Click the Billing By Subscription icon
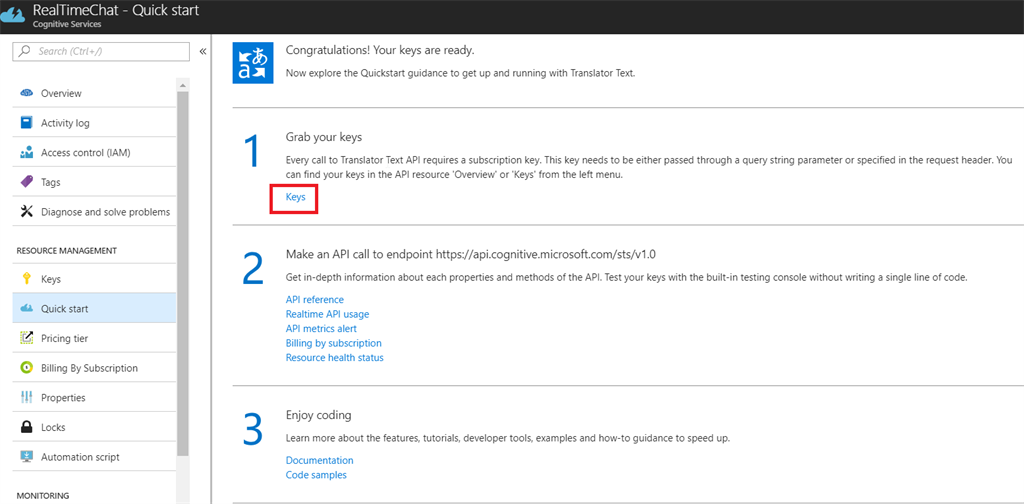 point(27,368)
